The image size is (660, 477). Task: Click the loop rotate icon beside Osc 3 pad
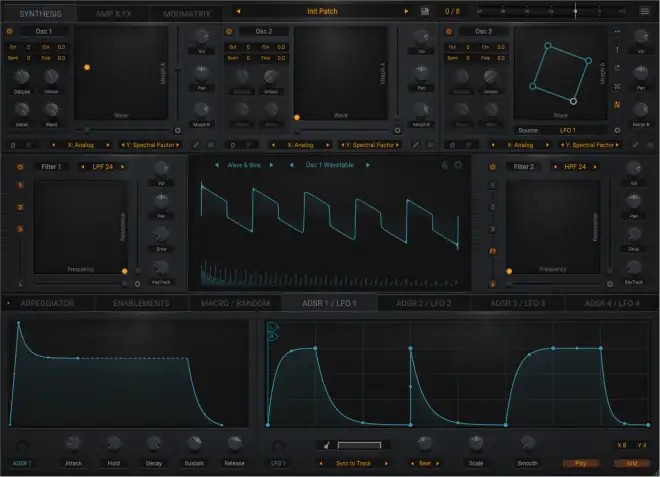(x=617, y=68)
